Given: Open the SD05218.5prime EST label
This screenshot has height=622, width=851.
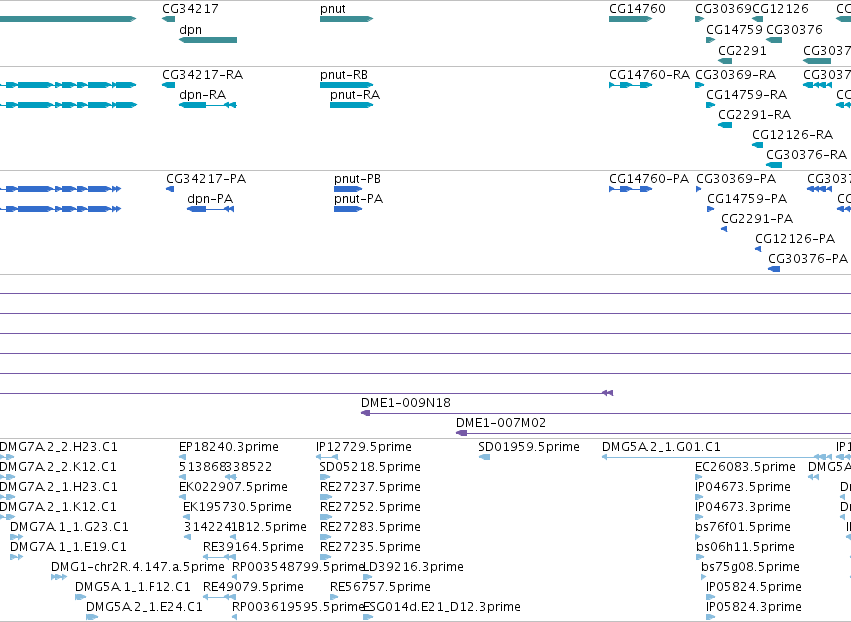Looking at the screenshot, I should tap(370, 467).
